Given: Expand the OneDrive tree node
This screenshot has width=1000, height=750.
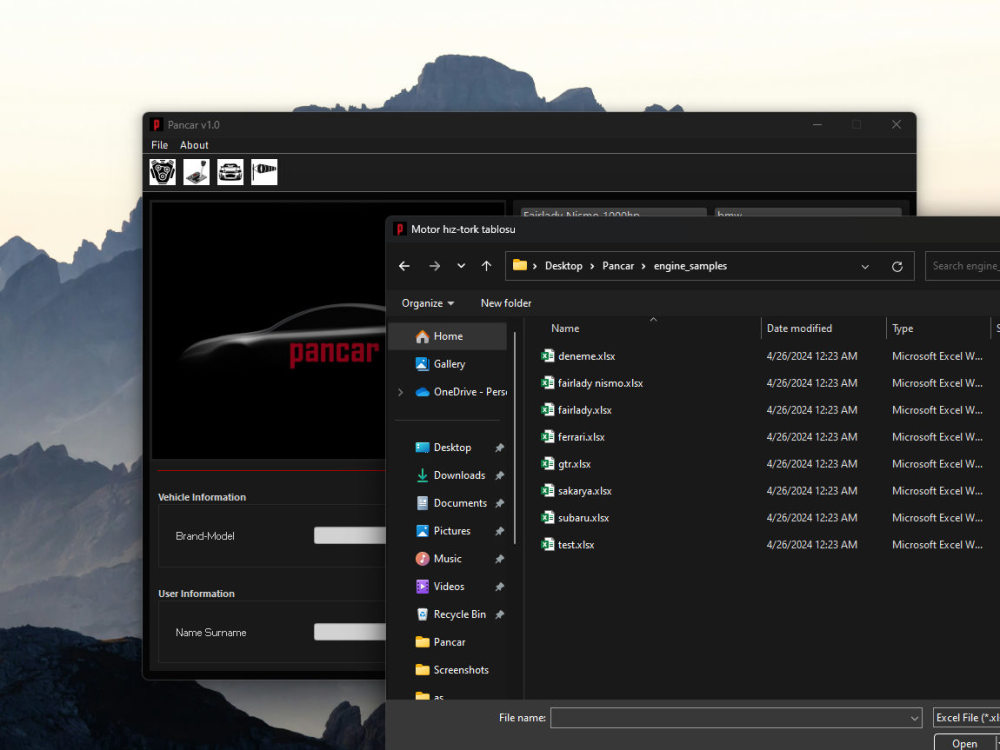Looking at the screenshot, I should pos(401,392).
